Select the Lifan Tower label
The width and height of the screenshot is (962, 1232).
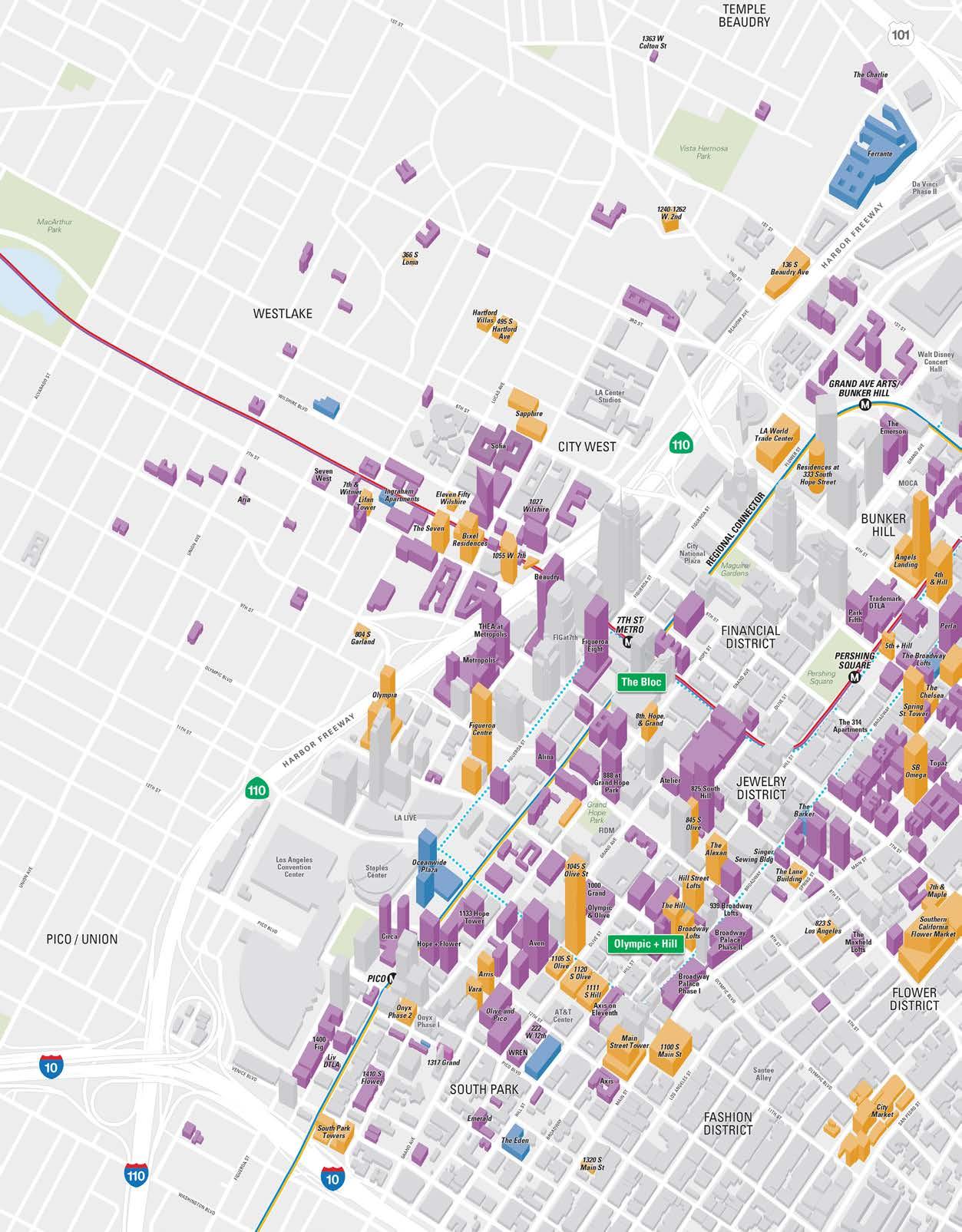[366, 503]
